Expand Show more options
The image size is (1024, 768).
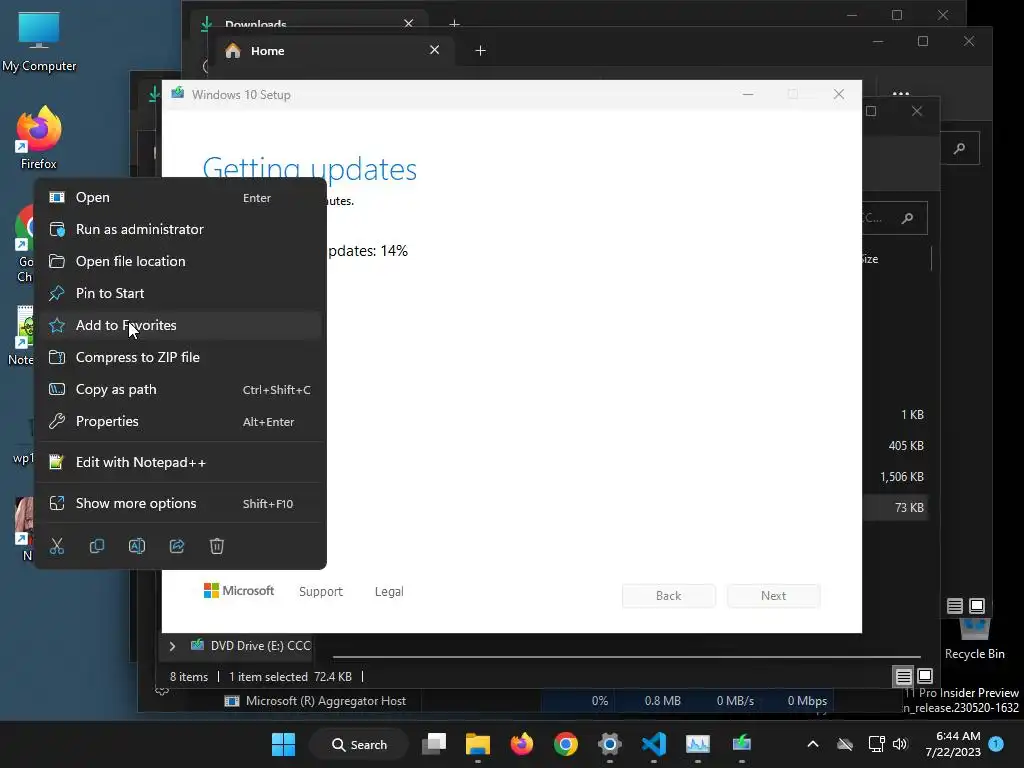click(x=180, y=504)
